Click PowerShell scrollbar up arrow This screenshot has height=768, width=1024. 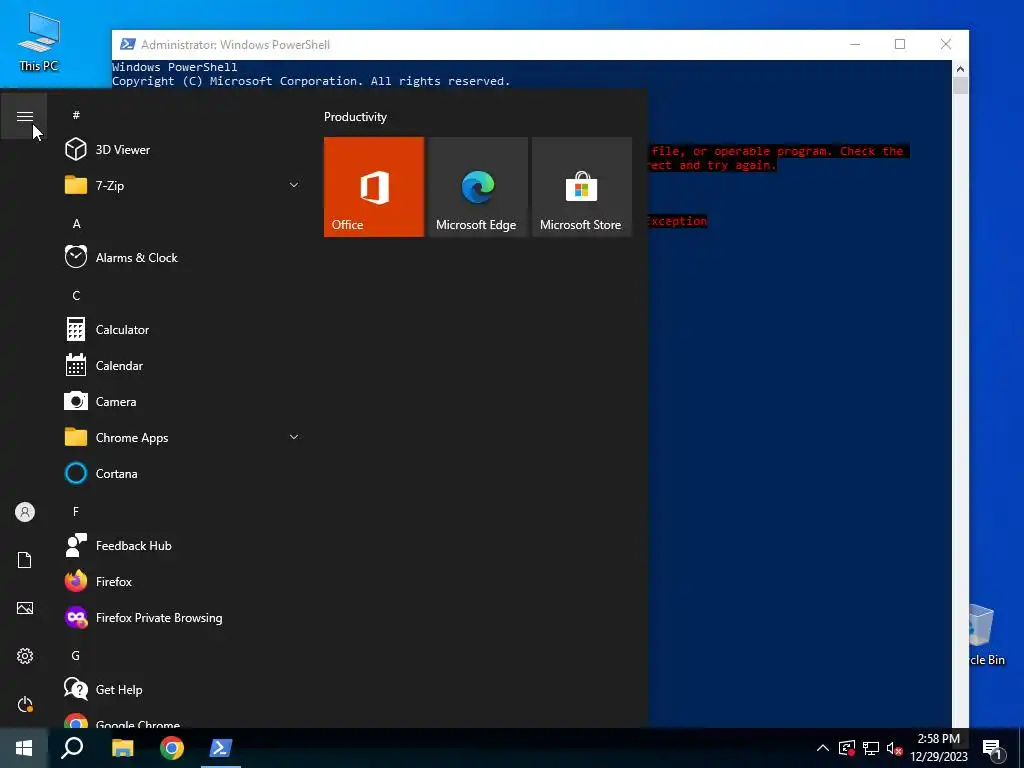960,69
